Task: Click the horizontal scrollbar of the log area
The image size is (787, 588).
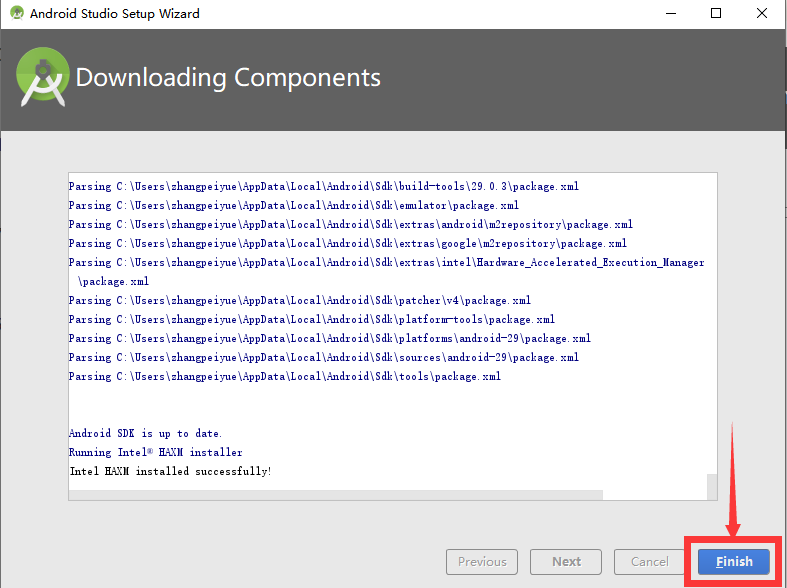Action: pyautogui.click(x=336, y=495)
